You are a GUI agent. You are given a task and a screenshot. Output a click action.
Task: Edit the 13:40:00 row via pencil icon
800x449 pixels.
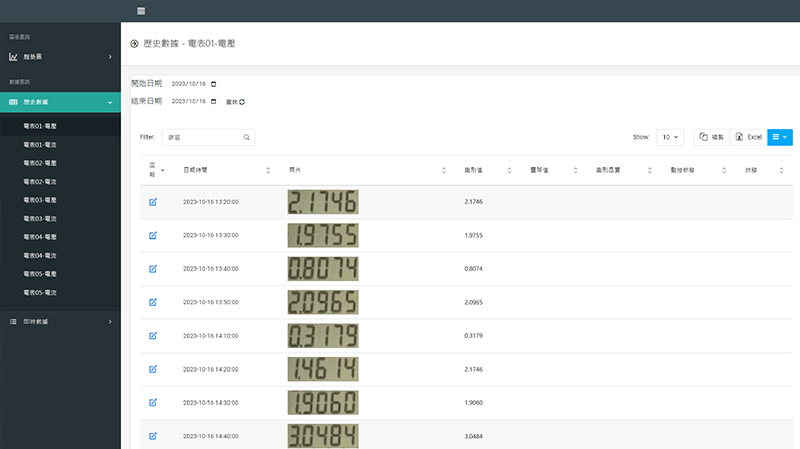[153, 269]
